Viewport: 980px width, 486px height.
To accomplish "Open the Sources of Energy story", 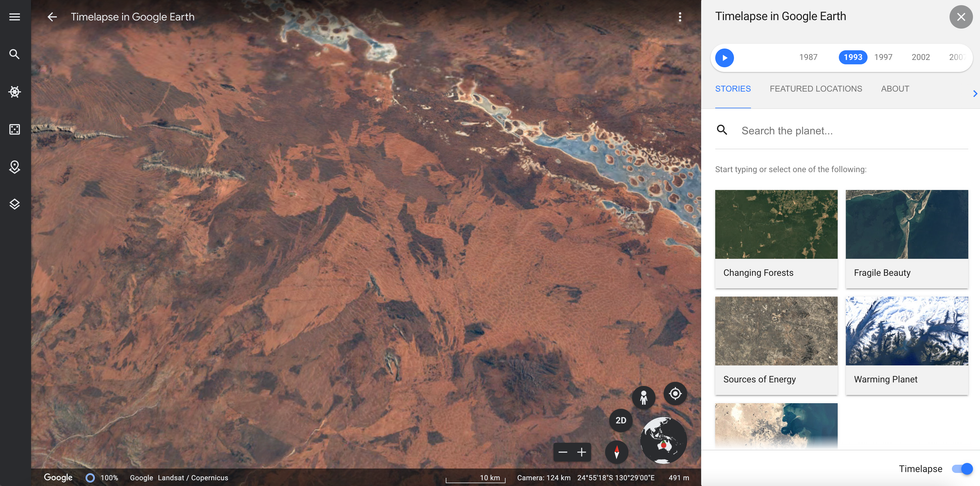I will [x=776, y=345].
